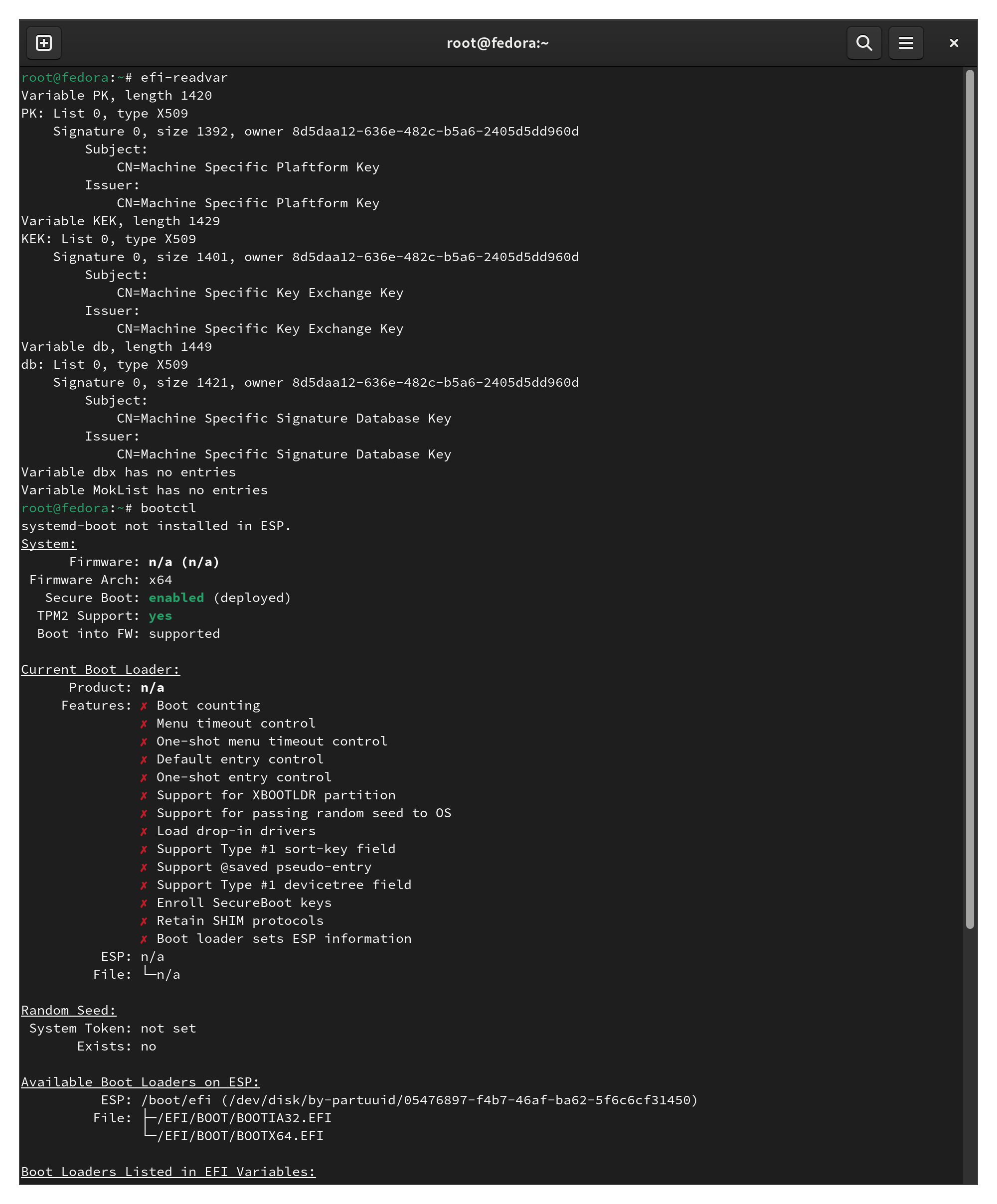Image resolution: width=997 pixels, height=1204 pixels.
Task: Click the root@fedora window title
Action: [x=498, y=43]
